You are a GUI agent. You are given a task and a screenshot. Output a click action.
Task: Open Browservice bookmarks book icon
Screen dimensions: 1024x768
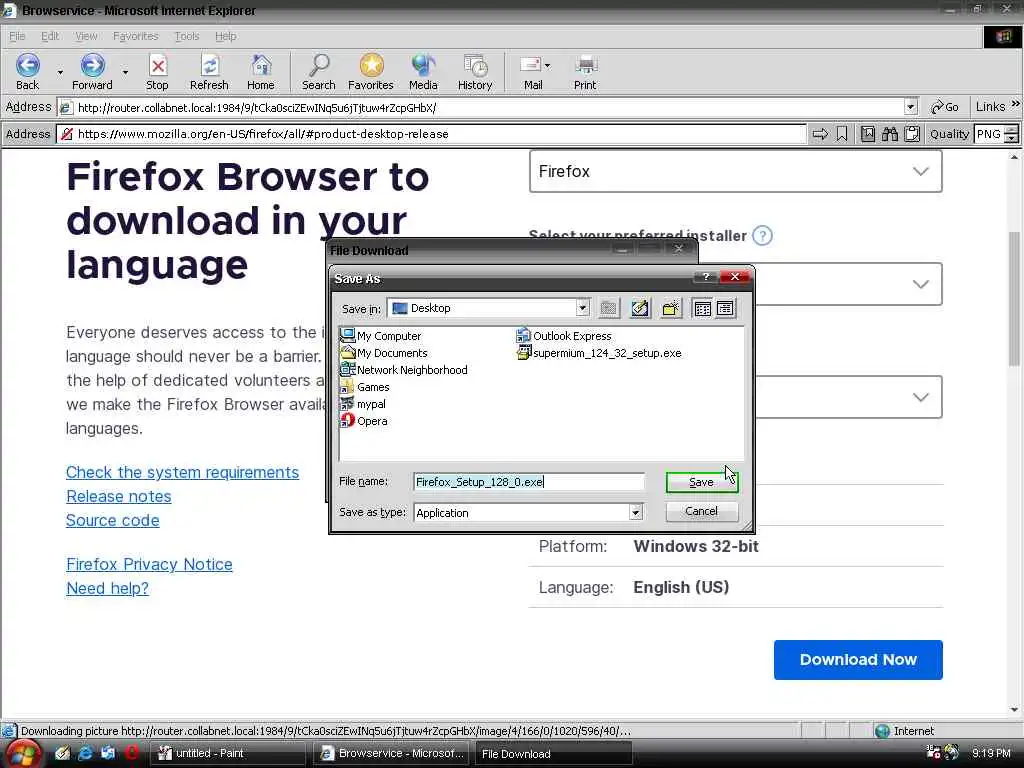[x=868, y=134]
